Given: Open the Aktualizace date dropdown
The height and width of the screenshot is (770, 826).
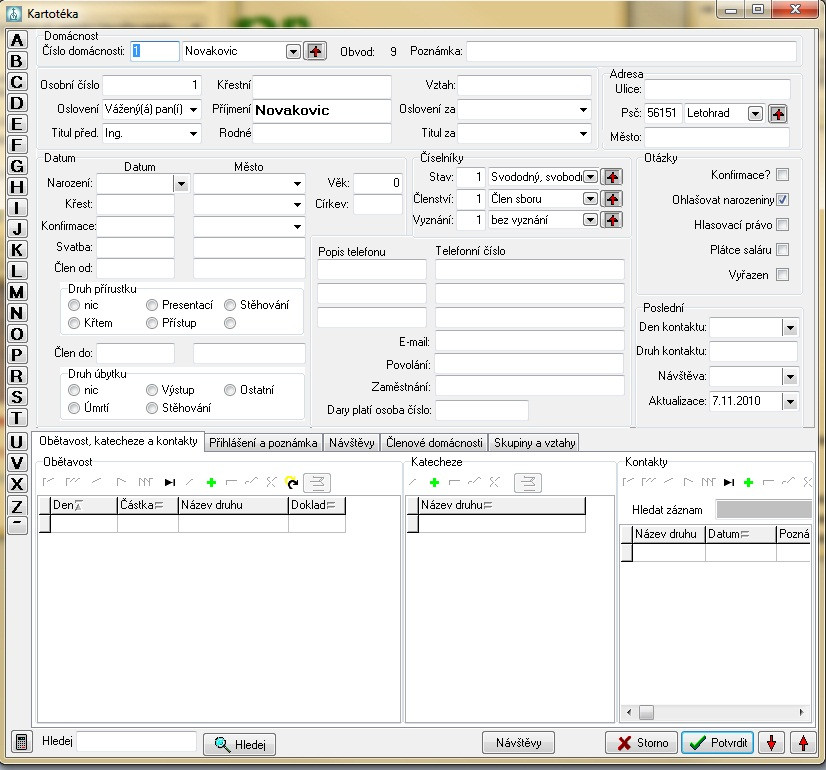Looking at the screenshot, I should pyautogui.click(x=790, y=401).
